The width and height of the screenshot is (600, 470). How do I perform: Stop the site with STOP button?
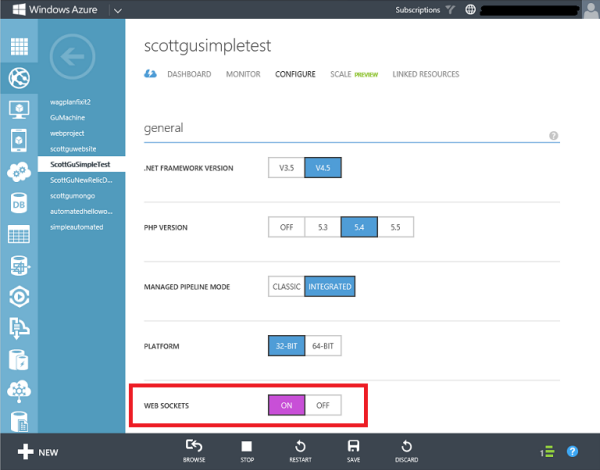click(x=247, y=451)
